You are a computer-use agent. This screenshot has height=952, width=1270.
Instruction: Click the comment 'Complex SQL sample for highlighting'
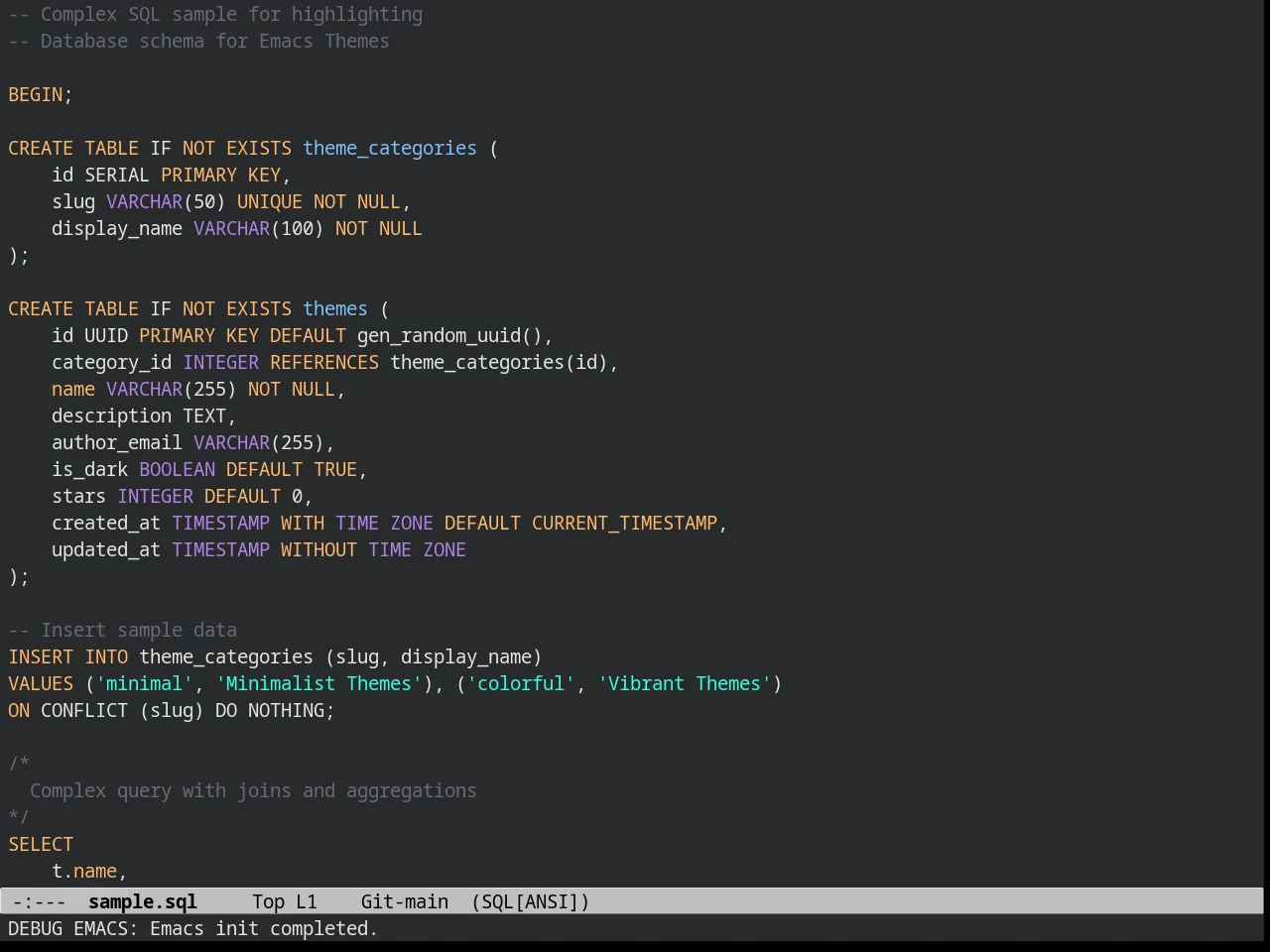click(x=231, y=14)
